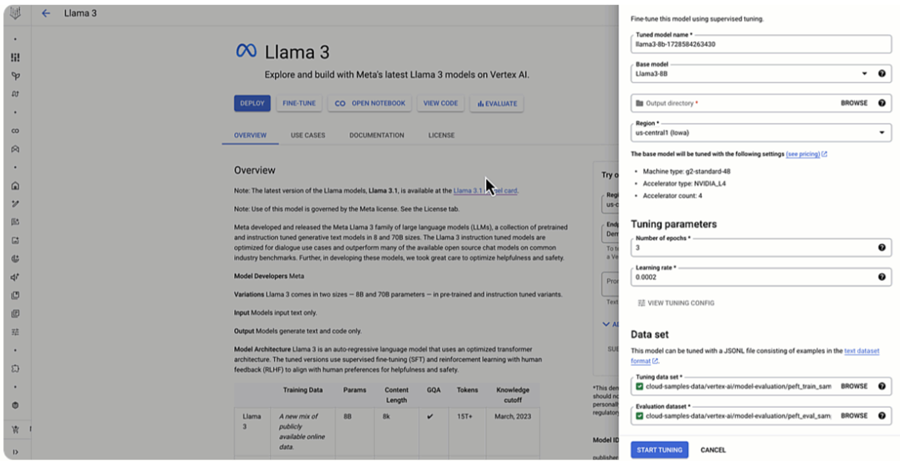Switch to the Overview tab

pos(250,135)
